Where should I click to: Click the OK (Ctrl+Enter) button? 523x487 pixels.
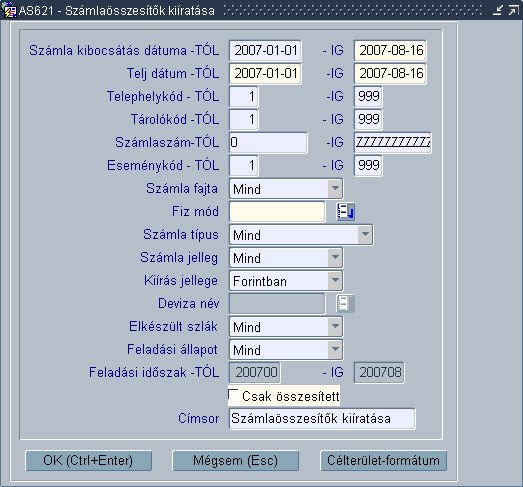tap(88, 461)
